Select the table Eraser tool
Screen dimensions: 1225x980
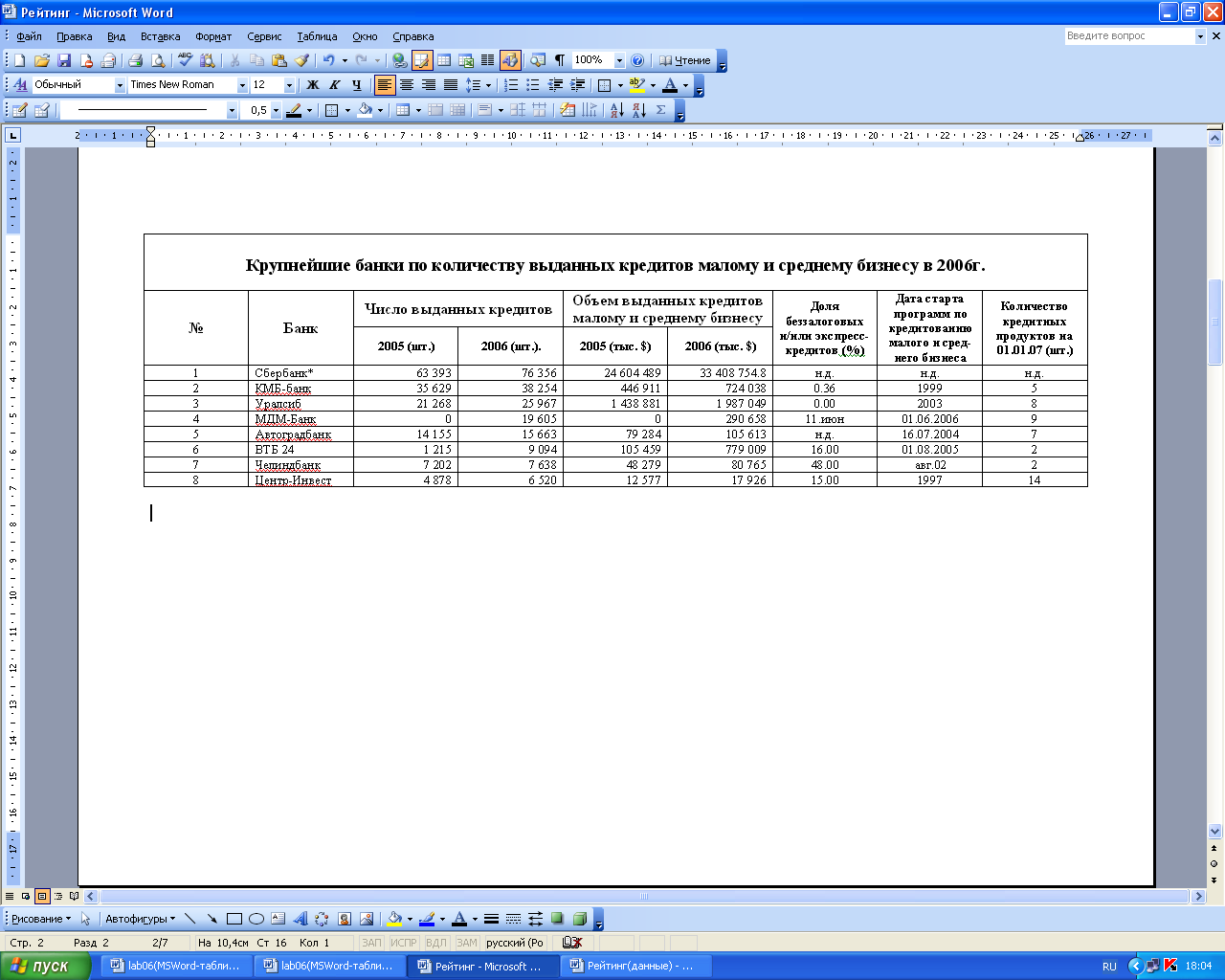coord(41,110)
